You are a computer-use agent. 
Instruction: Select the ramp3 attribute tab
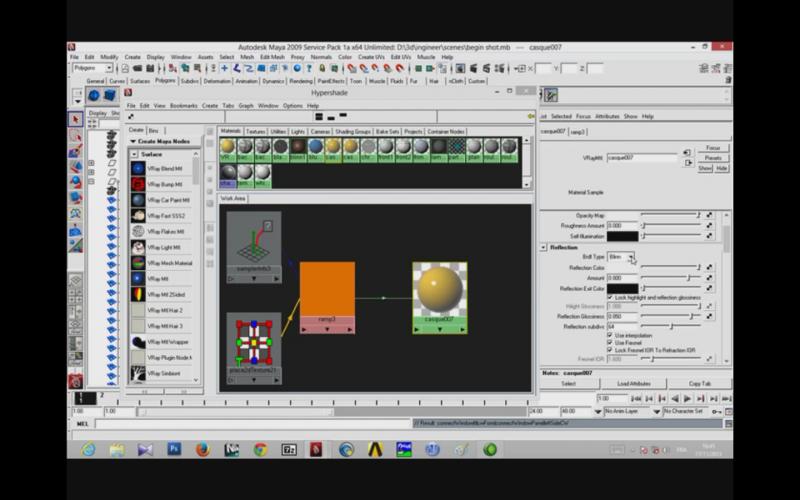(578, 132)
